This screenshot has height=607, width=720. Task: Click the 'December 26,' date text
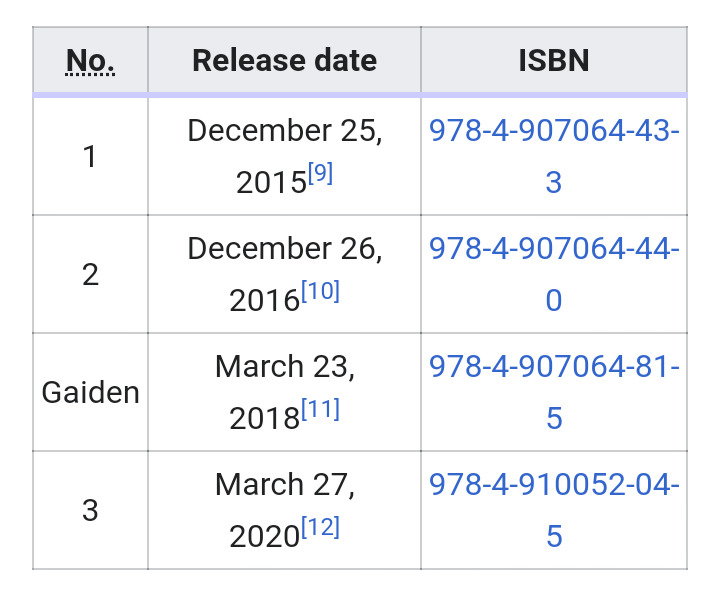[284, 250]
